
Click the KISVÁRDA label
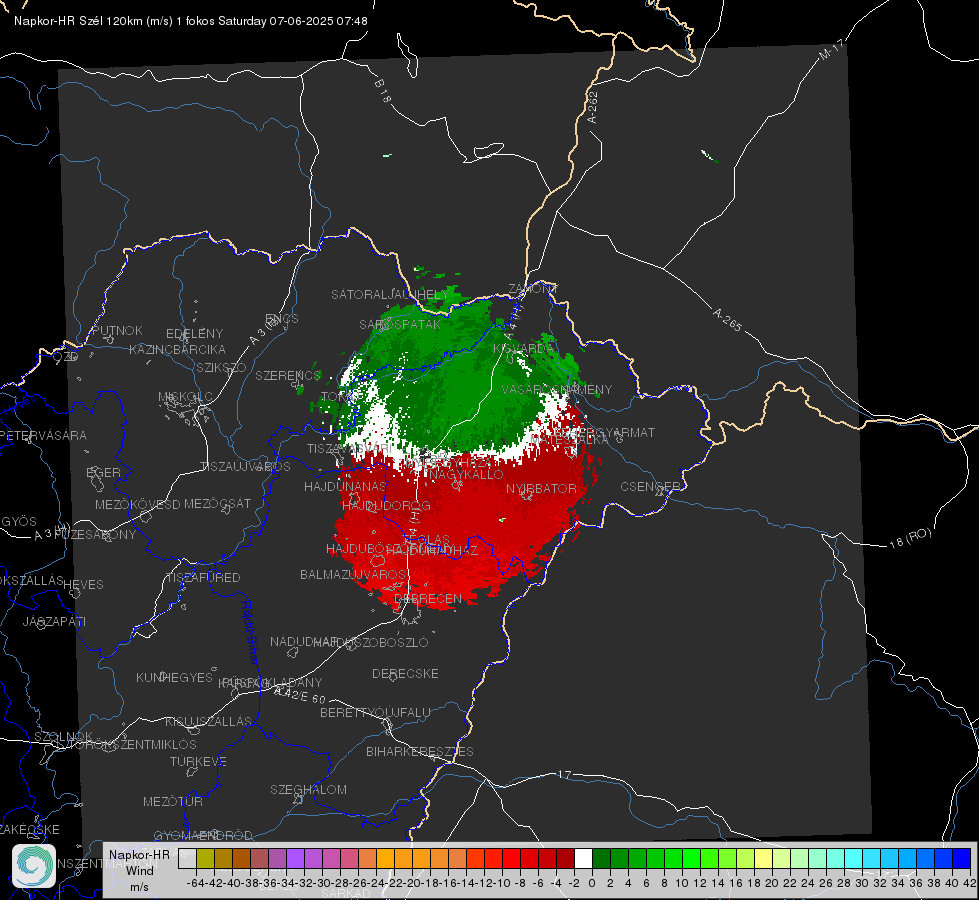523,349
